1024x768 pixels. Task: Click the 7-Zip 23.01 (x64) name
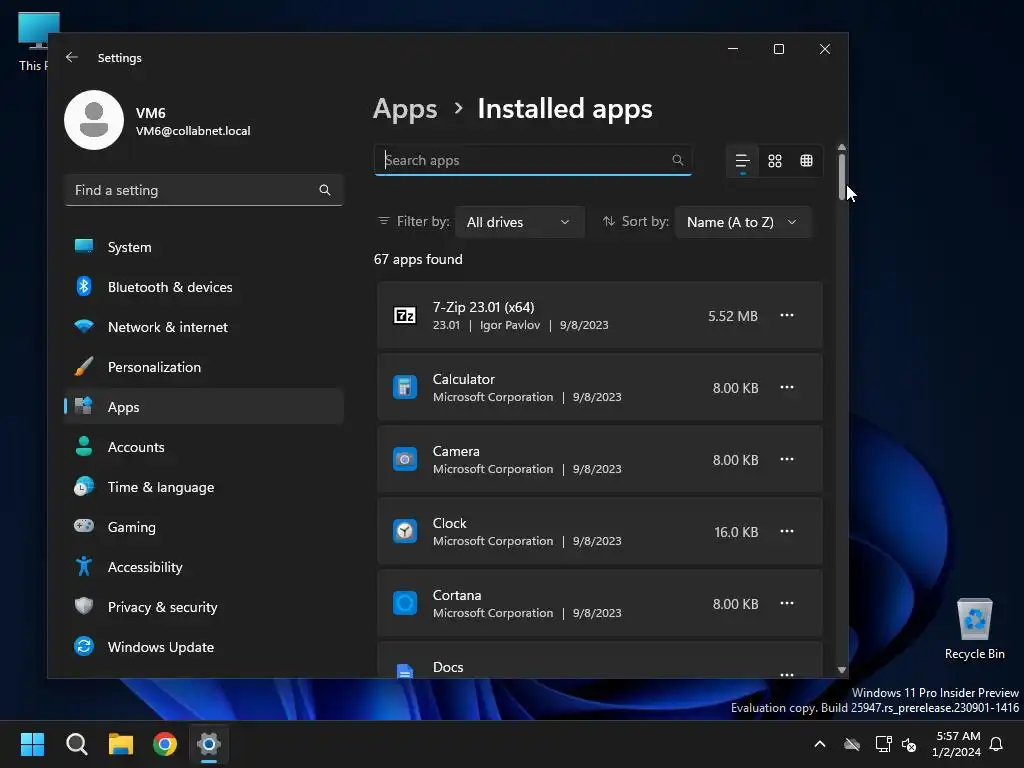[x=483, y=307]
